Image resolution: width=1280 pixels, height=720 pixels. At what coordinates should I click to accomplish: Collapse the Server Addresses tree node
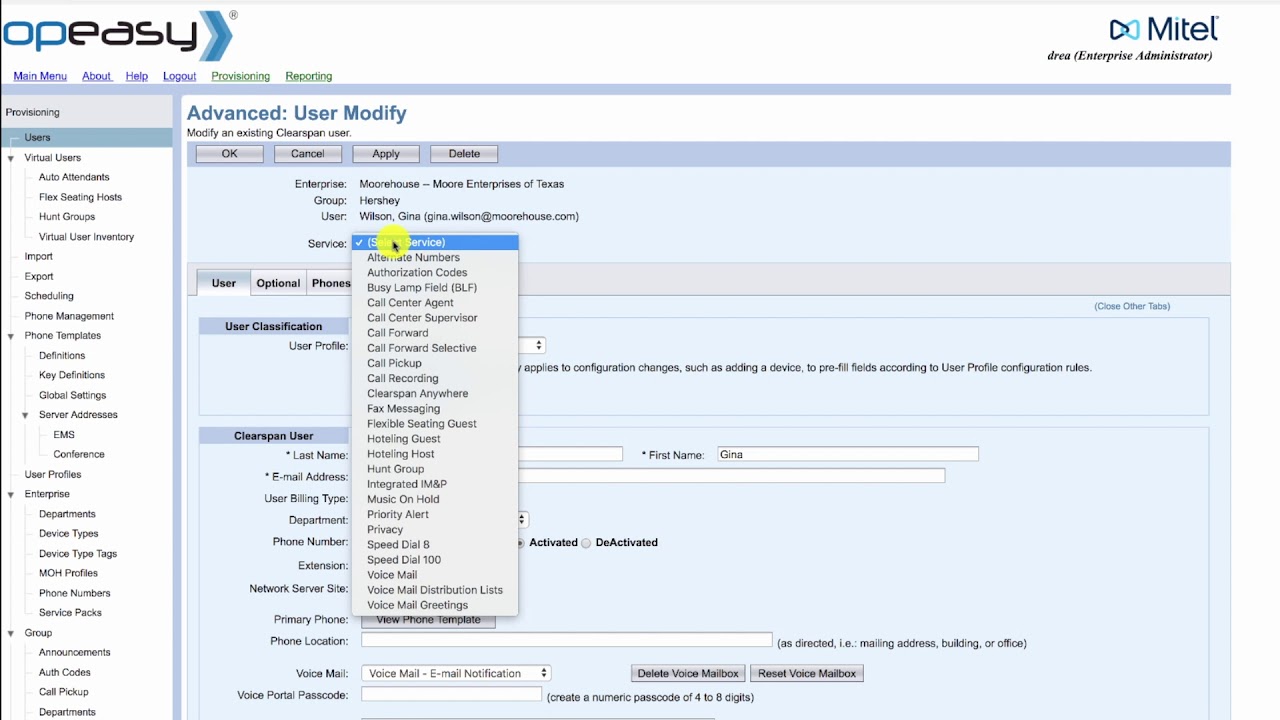point(25,415)
